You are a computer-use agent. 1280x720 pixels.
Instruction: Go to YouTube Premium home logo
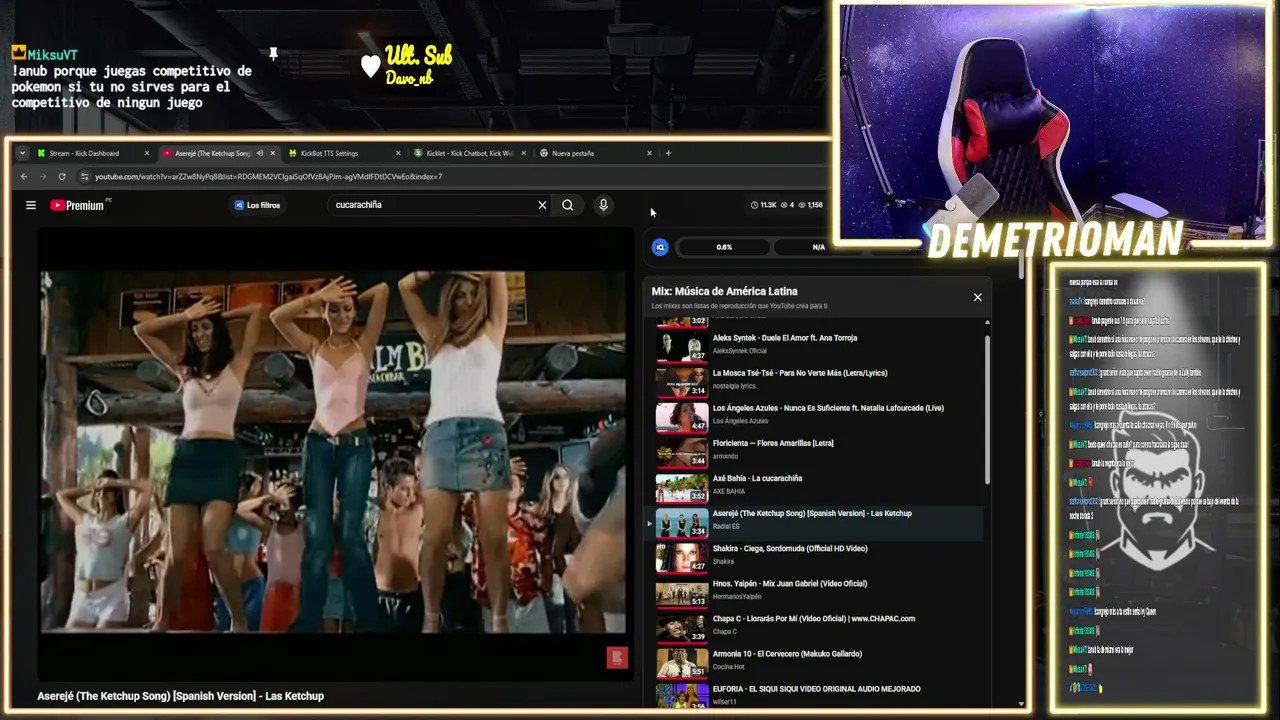(x=77, y=205)
